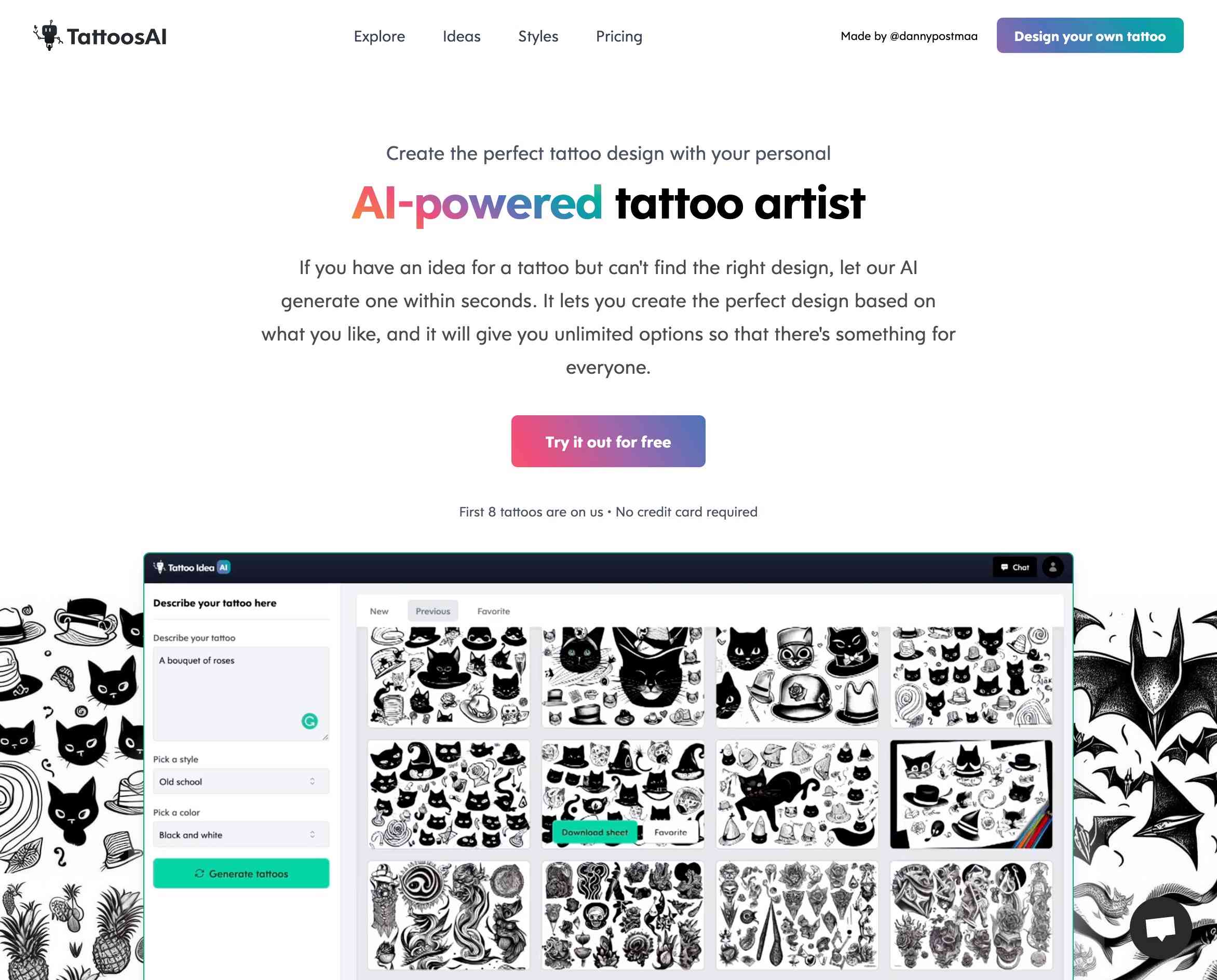
Task: Click the Favorite tab in tattoo viewer
Action: [492, 610]
